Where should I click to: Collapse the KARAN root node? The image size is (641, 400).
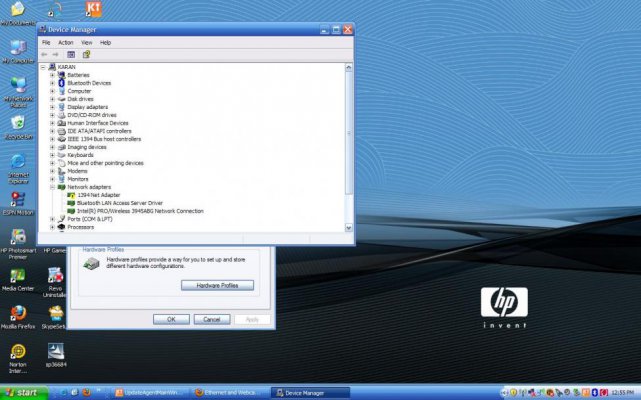coord(43,67)
